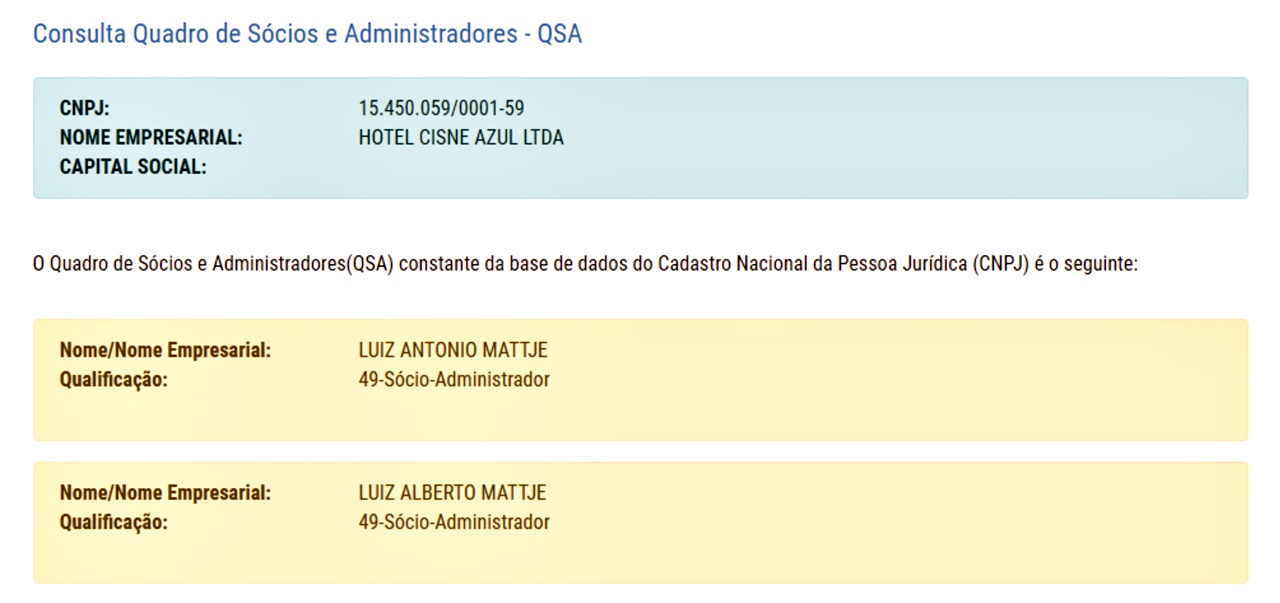Click second partner's Qualificação label
The image size is (1280, 603).
click(x=114, y=522)
